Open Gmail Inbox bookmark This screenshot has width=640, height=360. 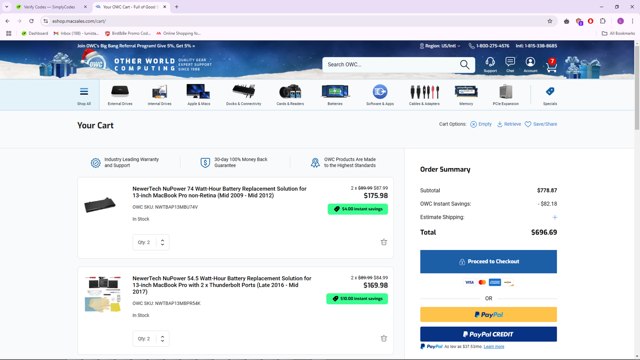[x=76, y=33]
